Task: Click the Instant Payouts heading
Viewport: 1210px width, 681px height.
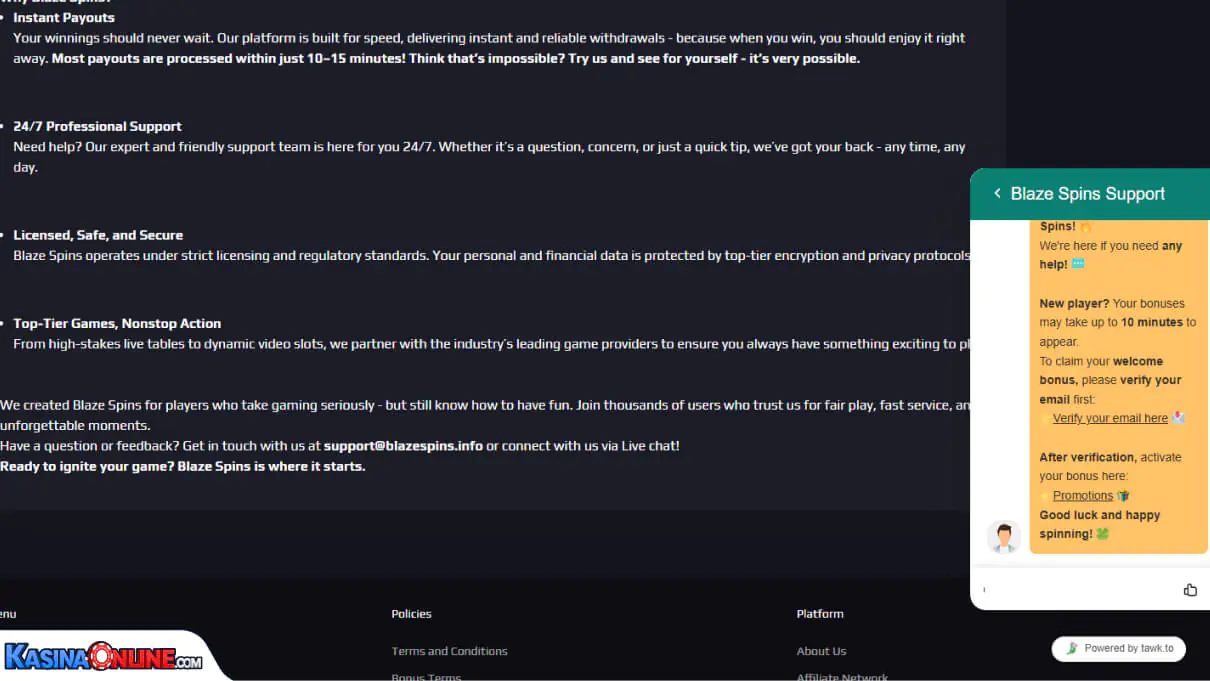Action: click(x=64, y=18)
